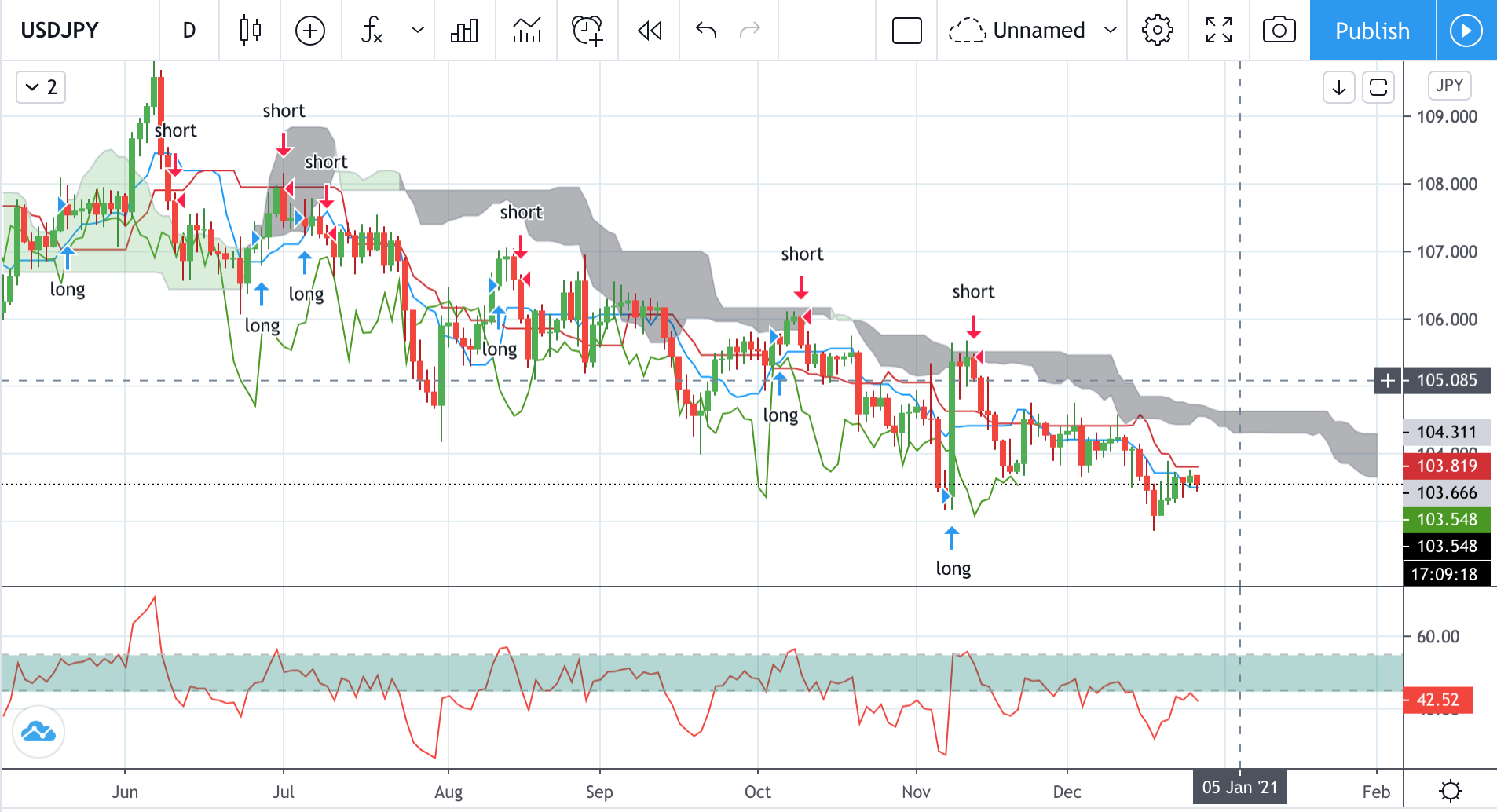Click the move pane down arrow
This screenshot has height=812, width=1497.
click(x=1339, y=86)
